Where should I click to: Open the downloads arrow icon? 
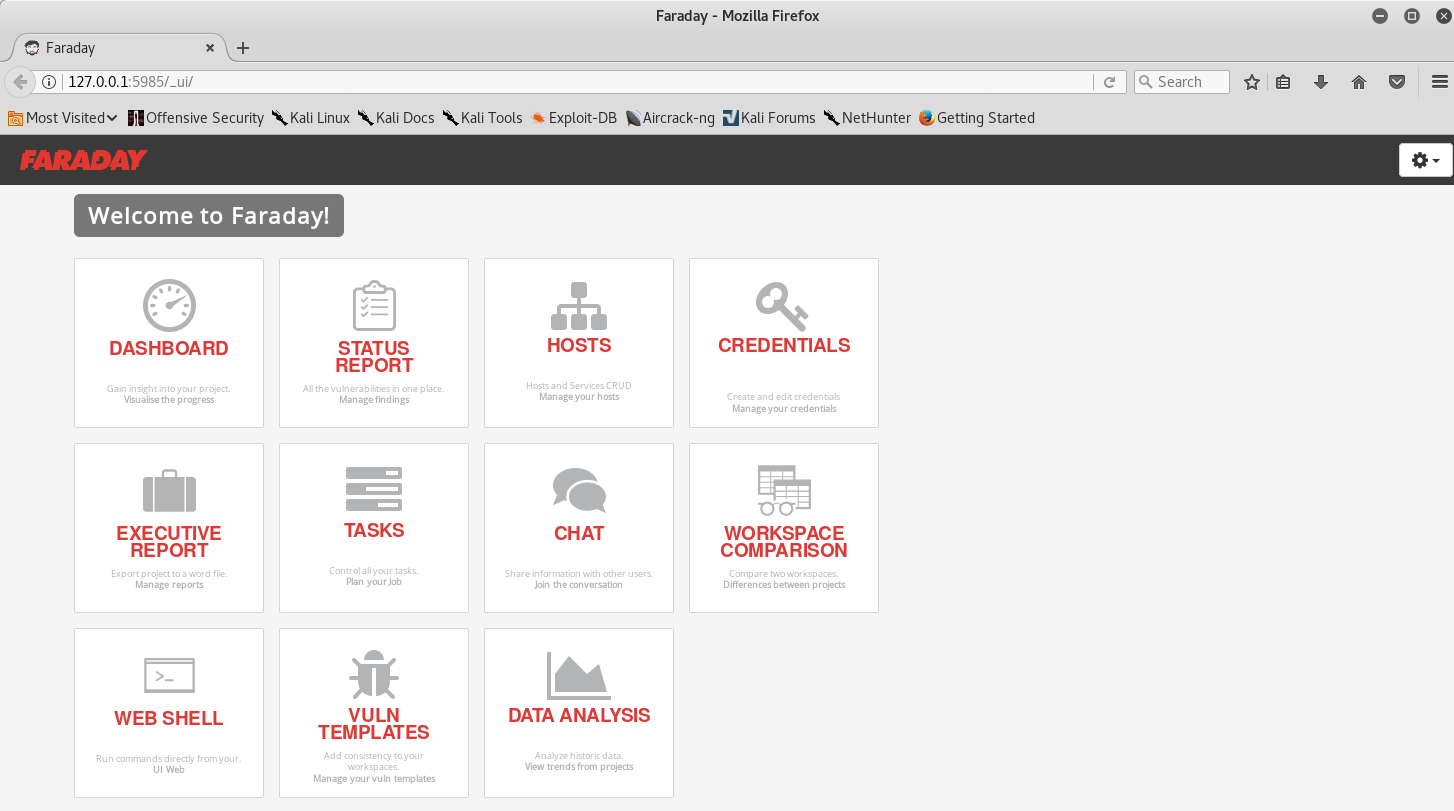tap(1321, 82)
